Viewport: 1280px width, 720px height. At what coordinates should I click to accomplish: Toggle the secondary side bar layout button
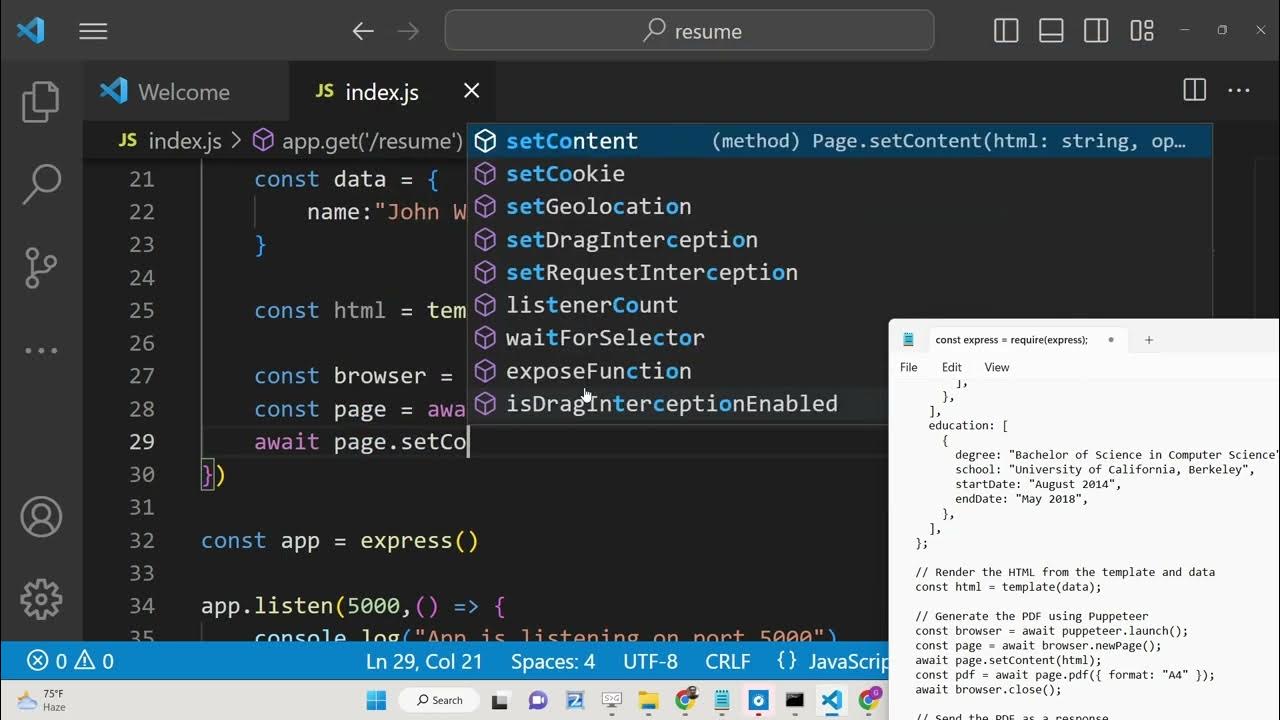(x=1096, y=31)
